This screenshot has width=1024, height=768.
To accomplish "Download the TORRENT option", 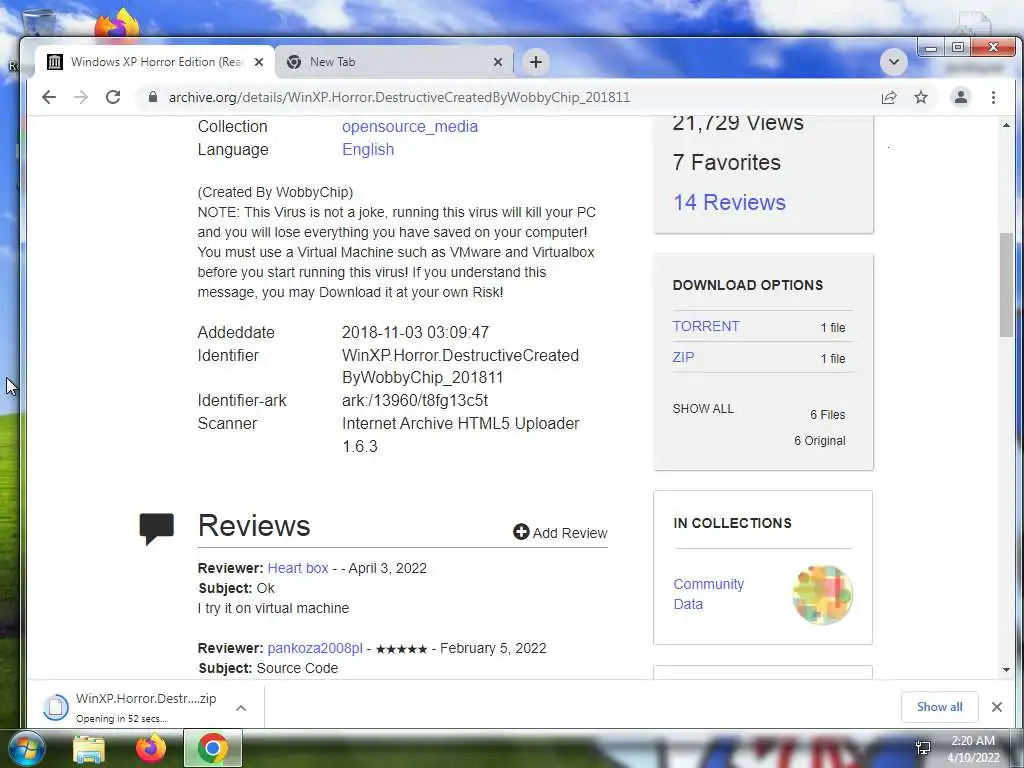I will pos(706,326).
